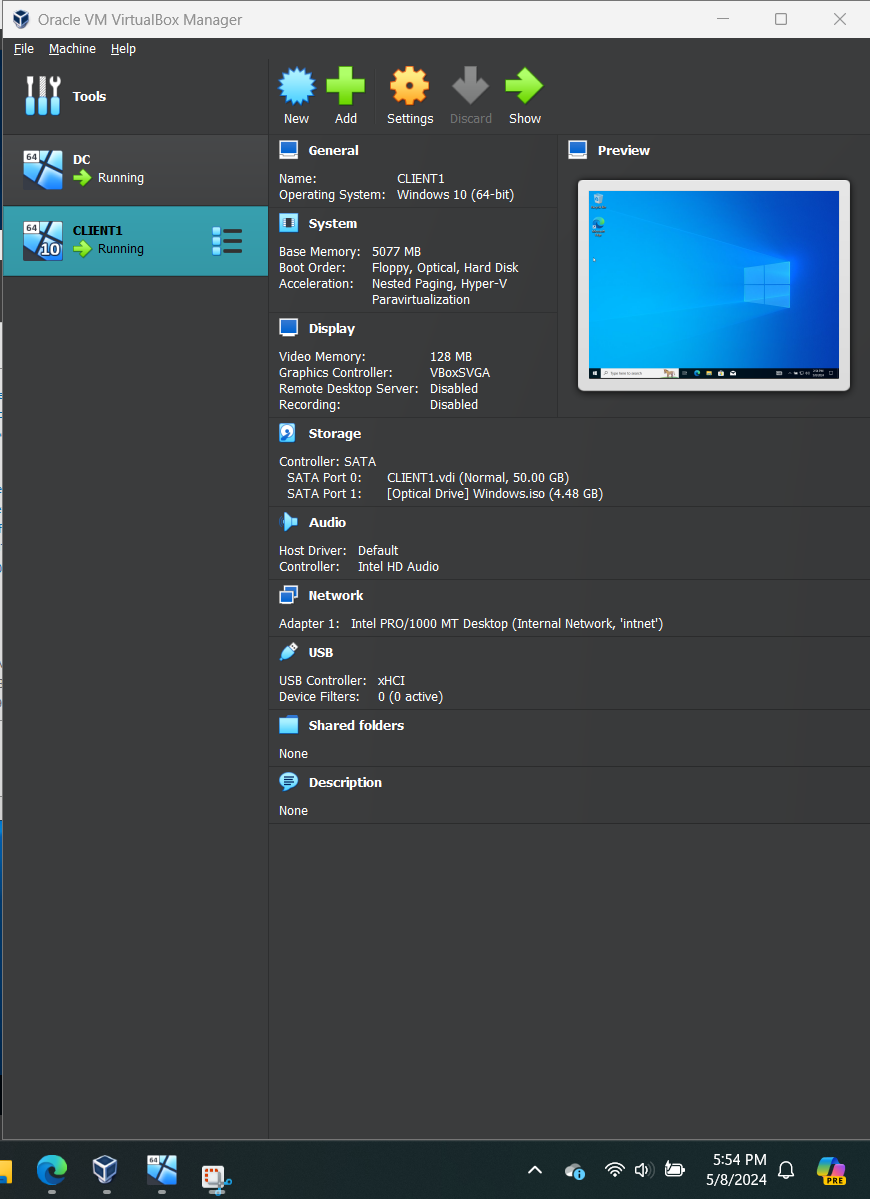Maximize the VirtualBox Manager window
The height and width of the screenshot is (1199, 870).
tap(781, 19)
